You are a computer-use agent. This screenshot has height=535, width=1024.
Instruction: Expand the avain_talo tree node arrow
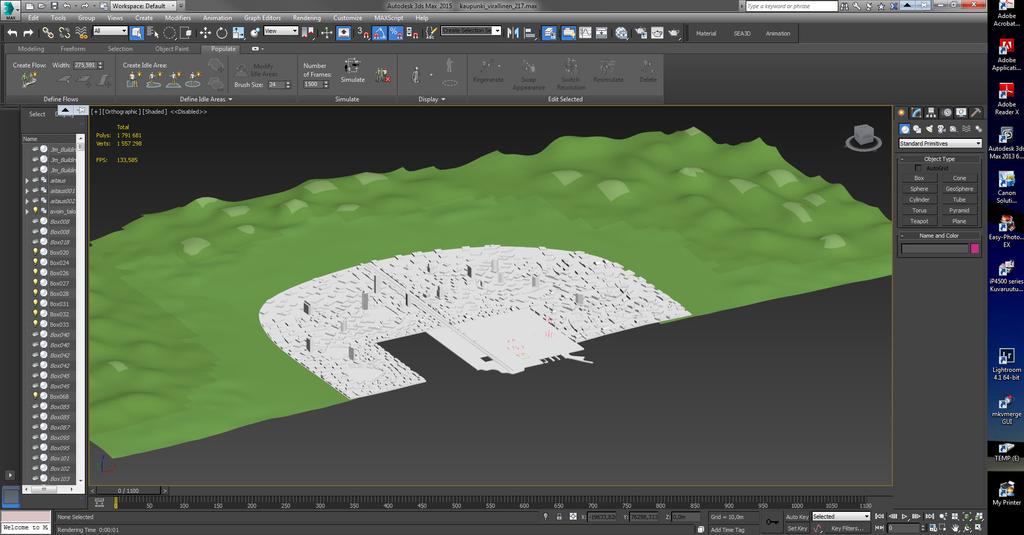point(27,212)
